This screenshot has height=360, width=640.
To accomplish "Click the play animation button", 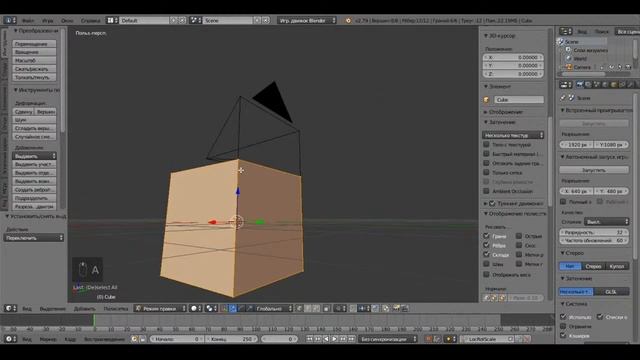I will 334,339.
